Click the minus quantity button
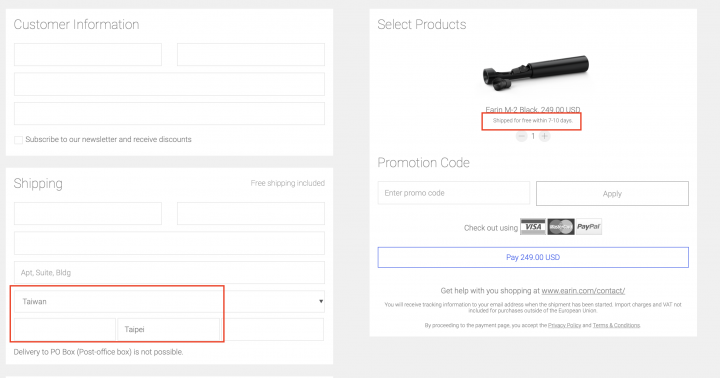The height and width of the screenshot is (378, 720). [x=521, y=136]
